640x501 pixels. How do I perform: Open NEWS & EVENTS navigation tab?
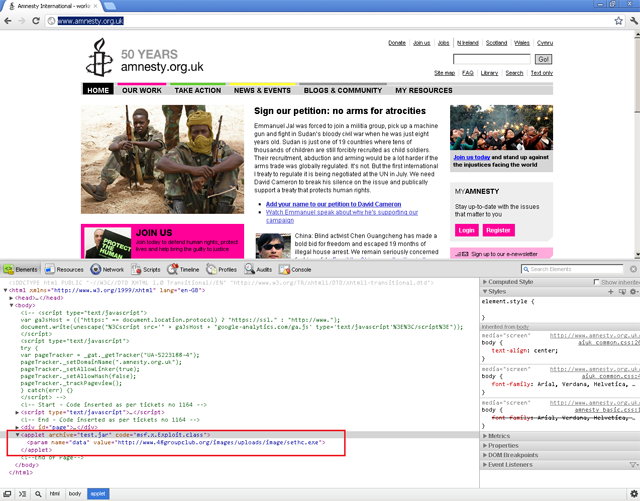[262, 90]
